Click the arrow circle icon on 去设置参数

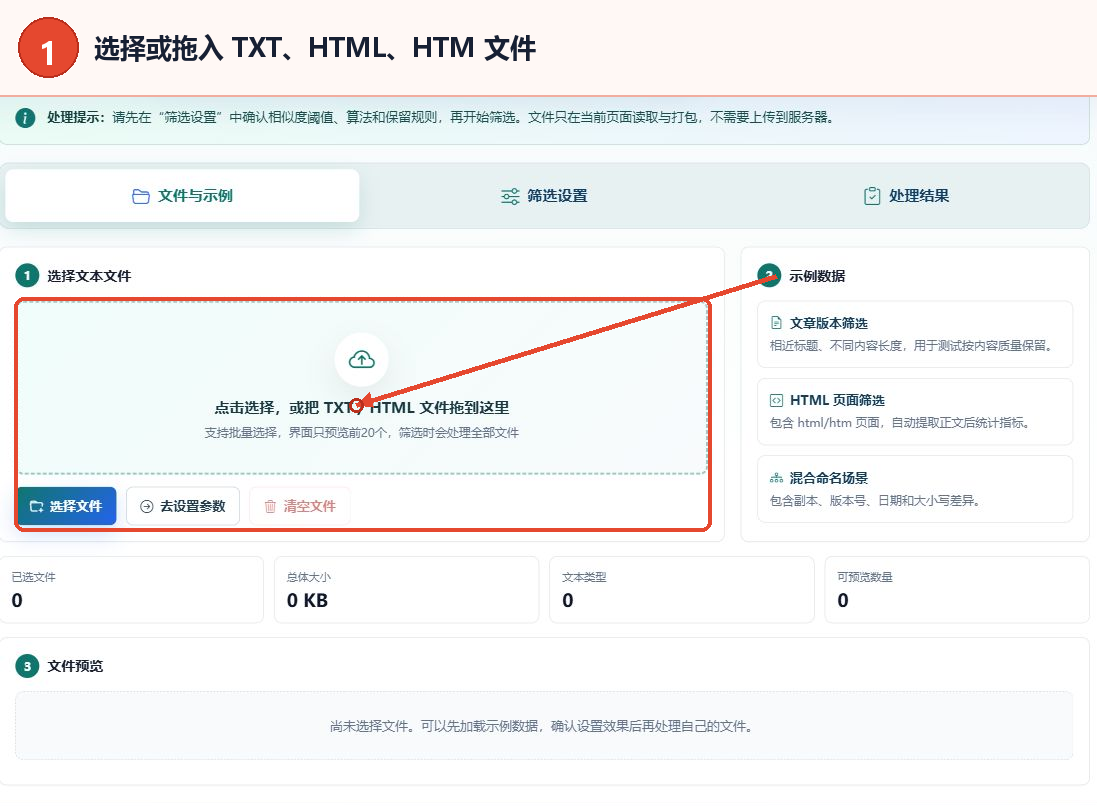[146, 507]
